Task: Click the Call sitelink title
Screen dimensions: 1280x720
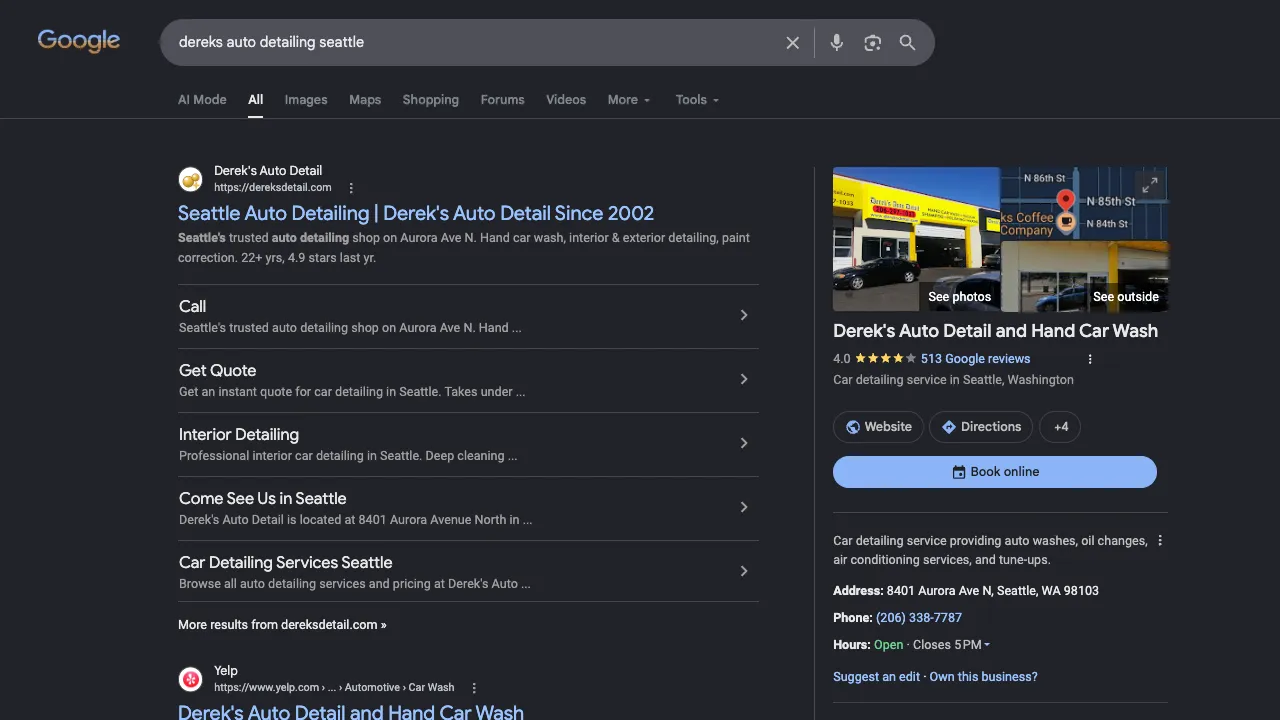Action: 192,307
